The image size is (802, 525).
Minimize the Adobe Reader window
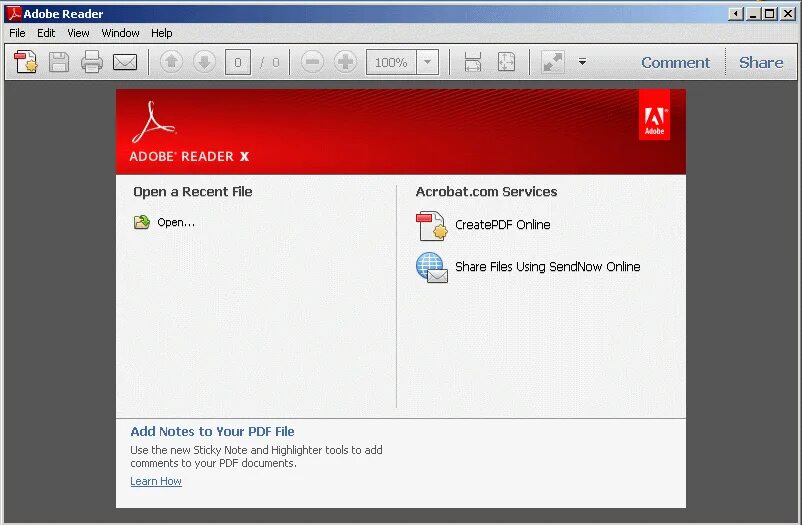(x=753, y=14)
